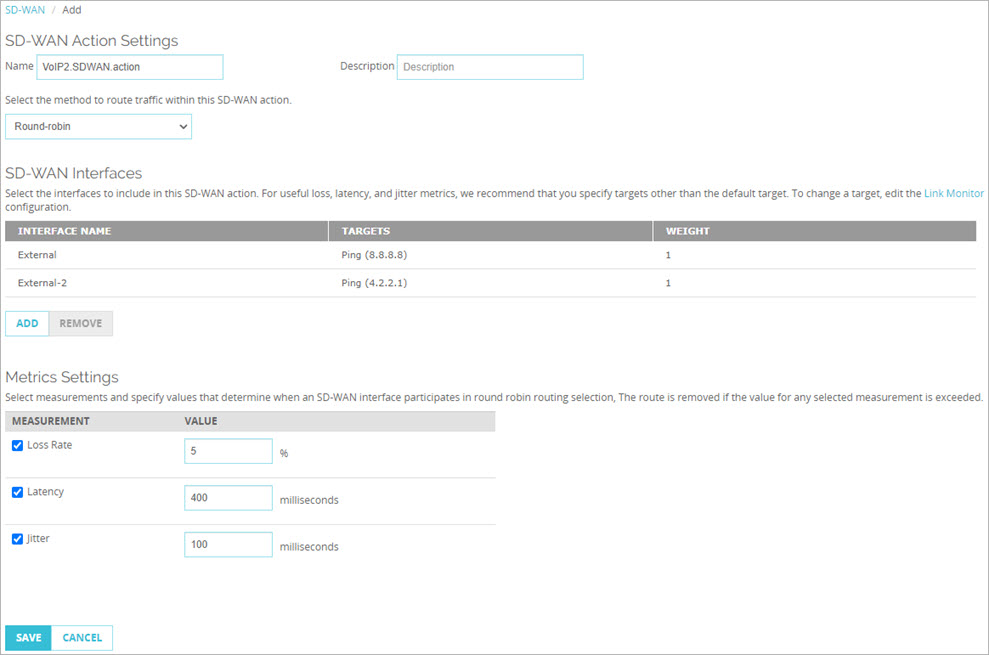
Task: Select the Add breadcrumb item
Action: [x=71, y=9]
